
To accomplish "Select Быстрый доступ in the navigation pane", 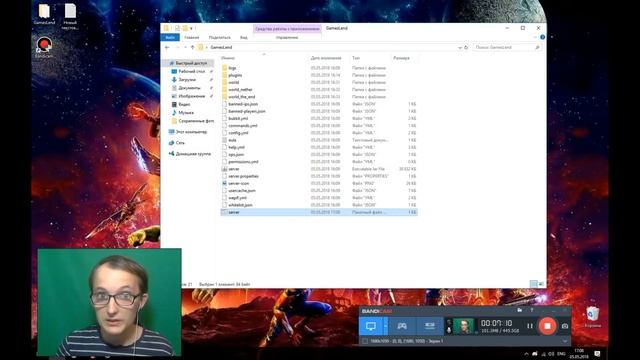I will point(191,63).
